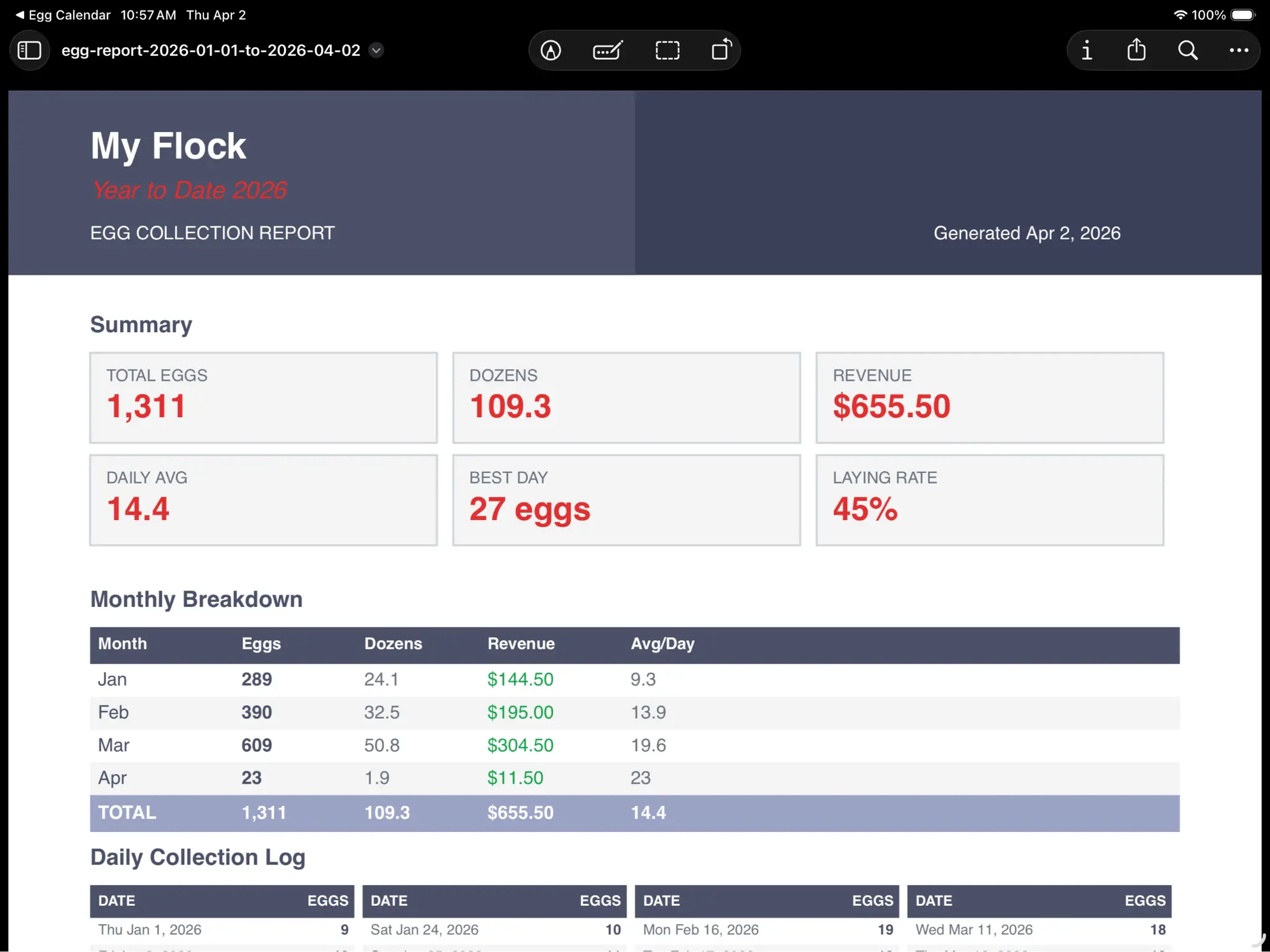Tap Feb revenue $195.00
The image size is (1270, 952).
(520, 712)
